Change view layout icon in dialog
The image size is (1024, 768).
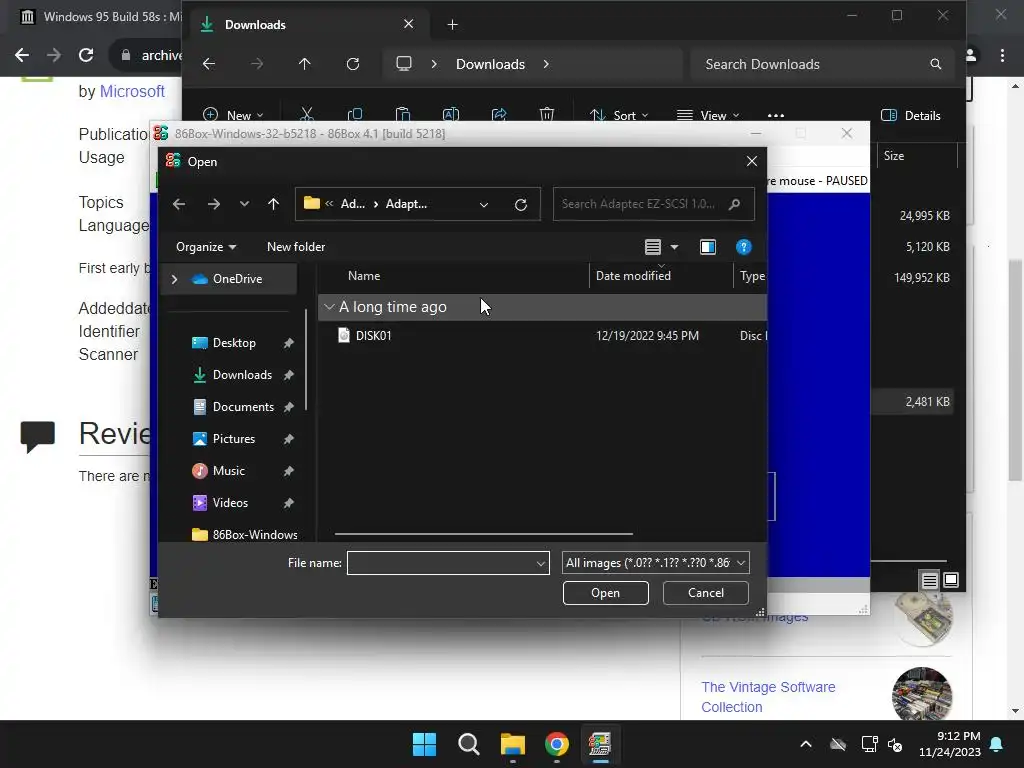point(652,247)
